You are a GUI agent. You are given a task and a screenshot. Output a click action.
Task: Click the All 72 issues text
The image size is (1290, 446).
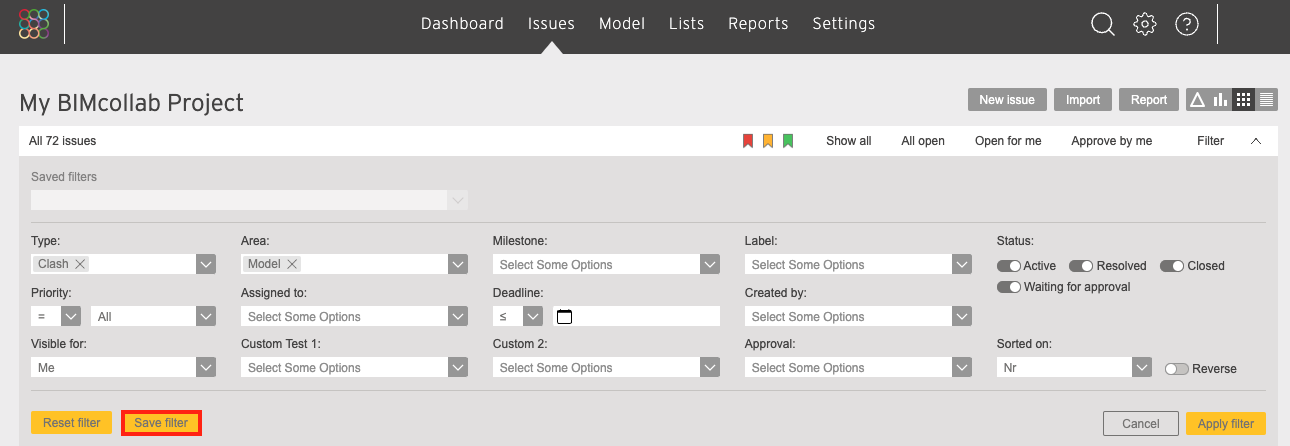pyautogui.click(x=63, y=141)
